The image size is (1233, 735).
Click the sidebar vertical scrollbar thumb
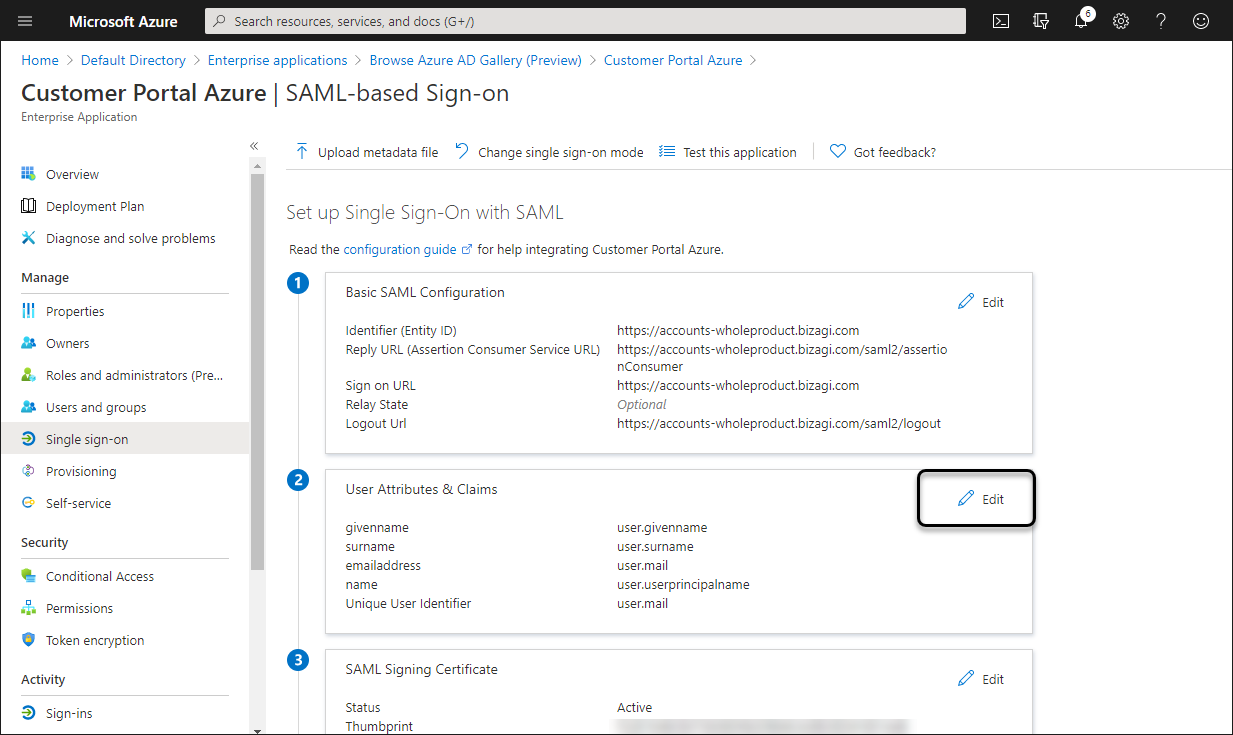tap(257, 371)
